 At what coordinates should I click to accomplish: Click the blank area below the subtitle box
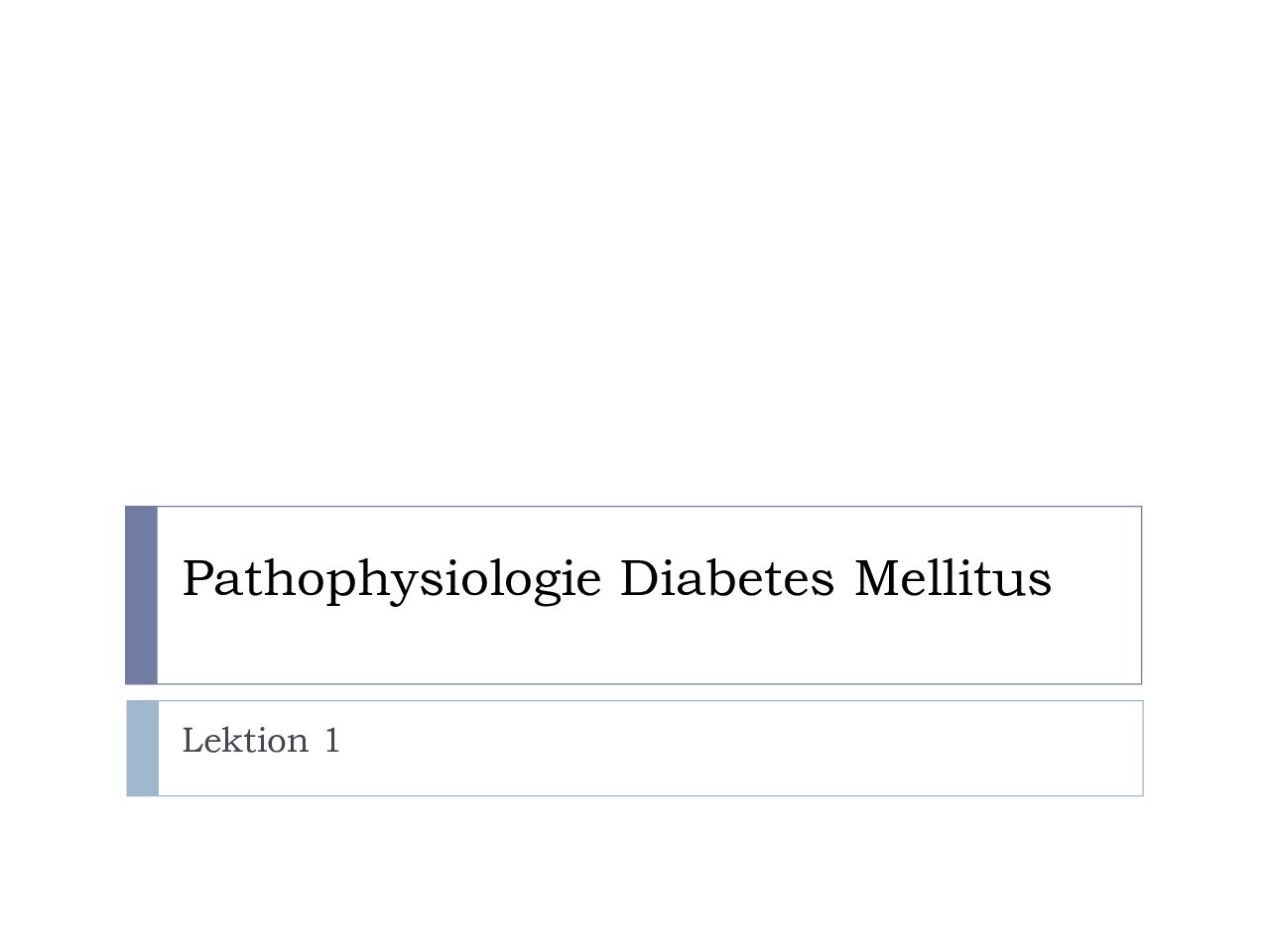coord(635,873)
